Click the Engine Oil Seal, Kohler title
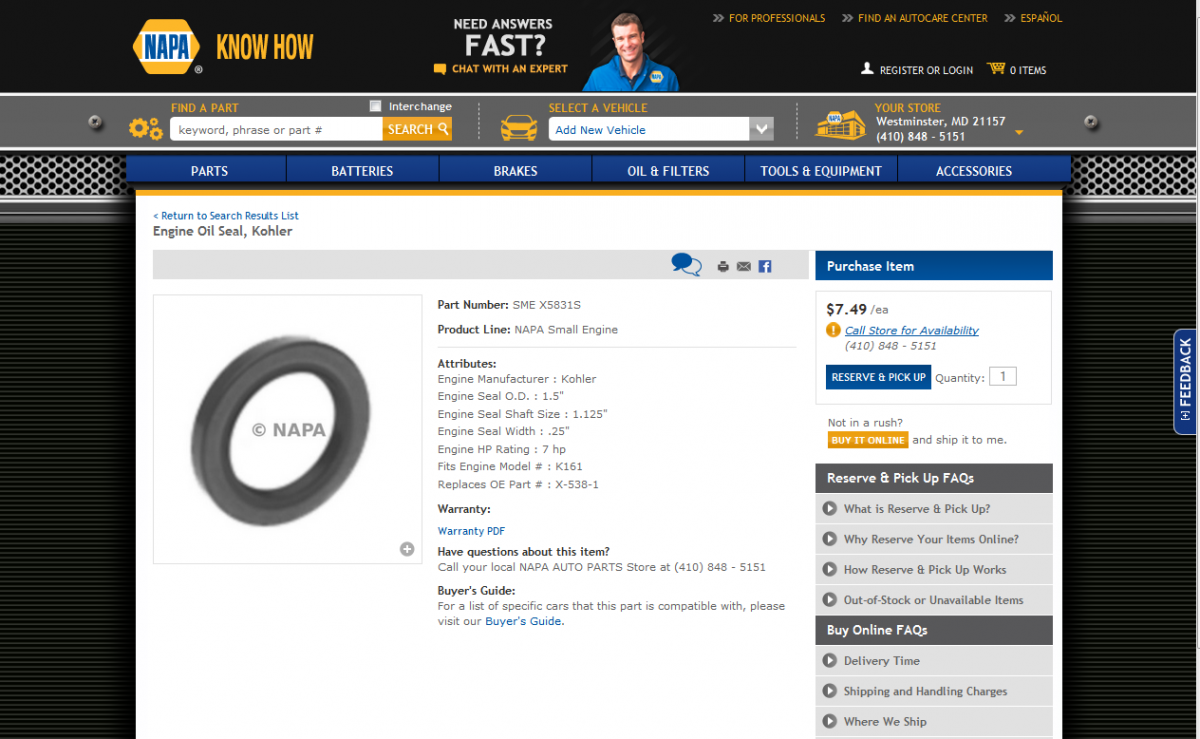This screenshot has width=1200, height=739. (x=222, y=231)
